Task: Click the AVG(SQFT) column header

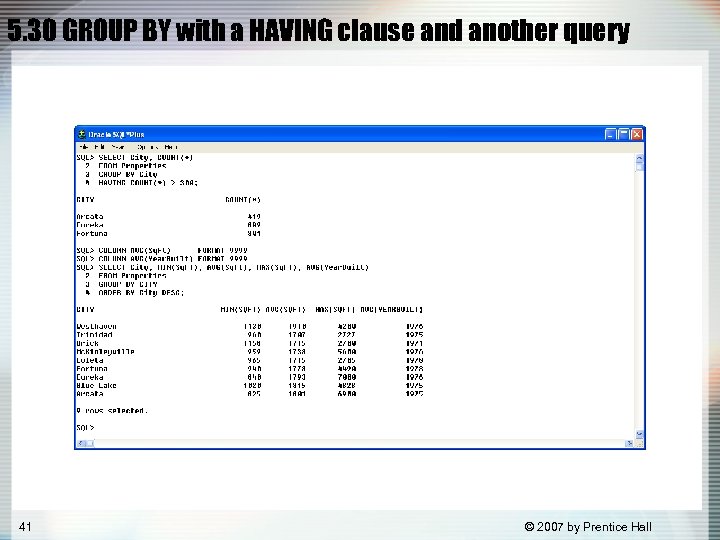Action: coord(286,310)
